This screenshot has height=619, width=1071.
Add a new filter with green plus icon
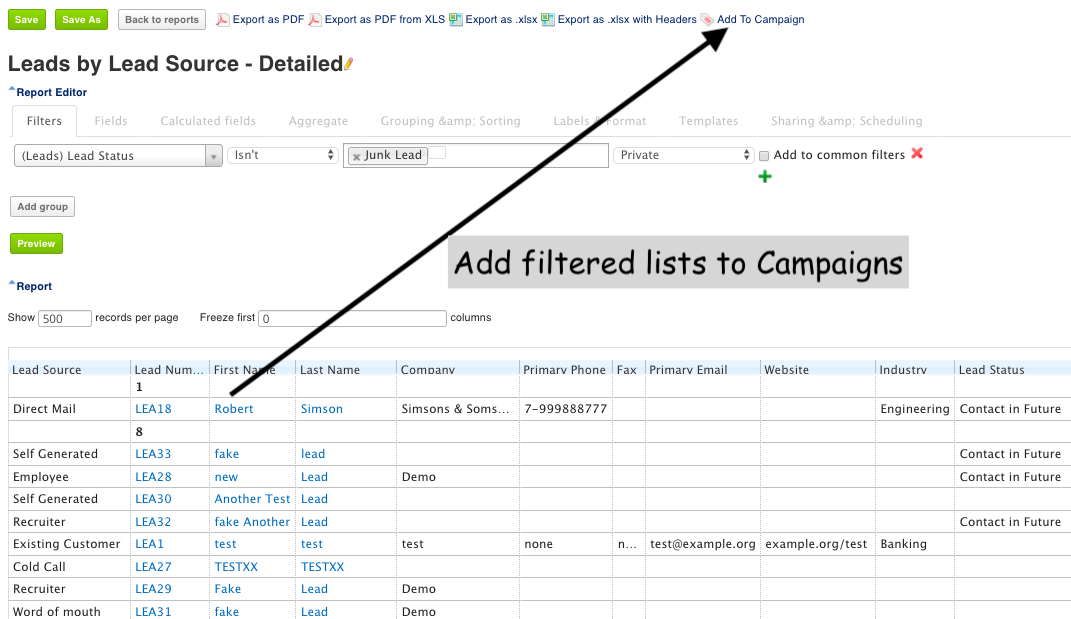tap(765, 177)
